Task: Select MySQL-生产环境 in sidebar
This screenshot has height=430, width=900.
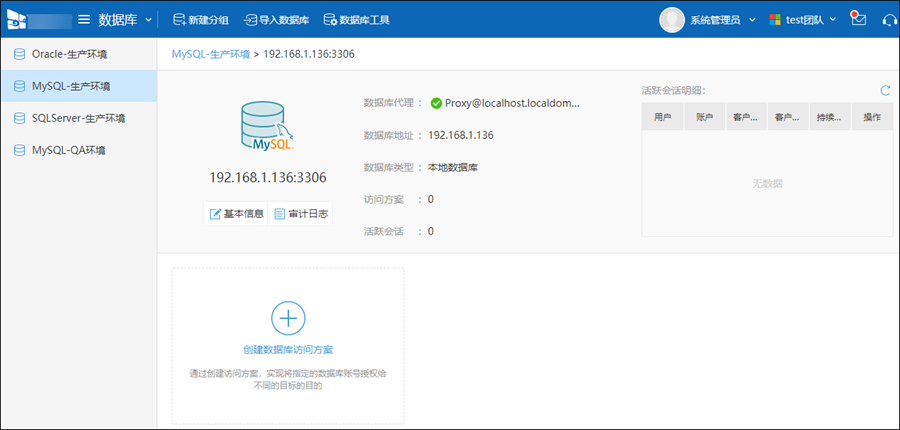Action: (x=79, y=86)
